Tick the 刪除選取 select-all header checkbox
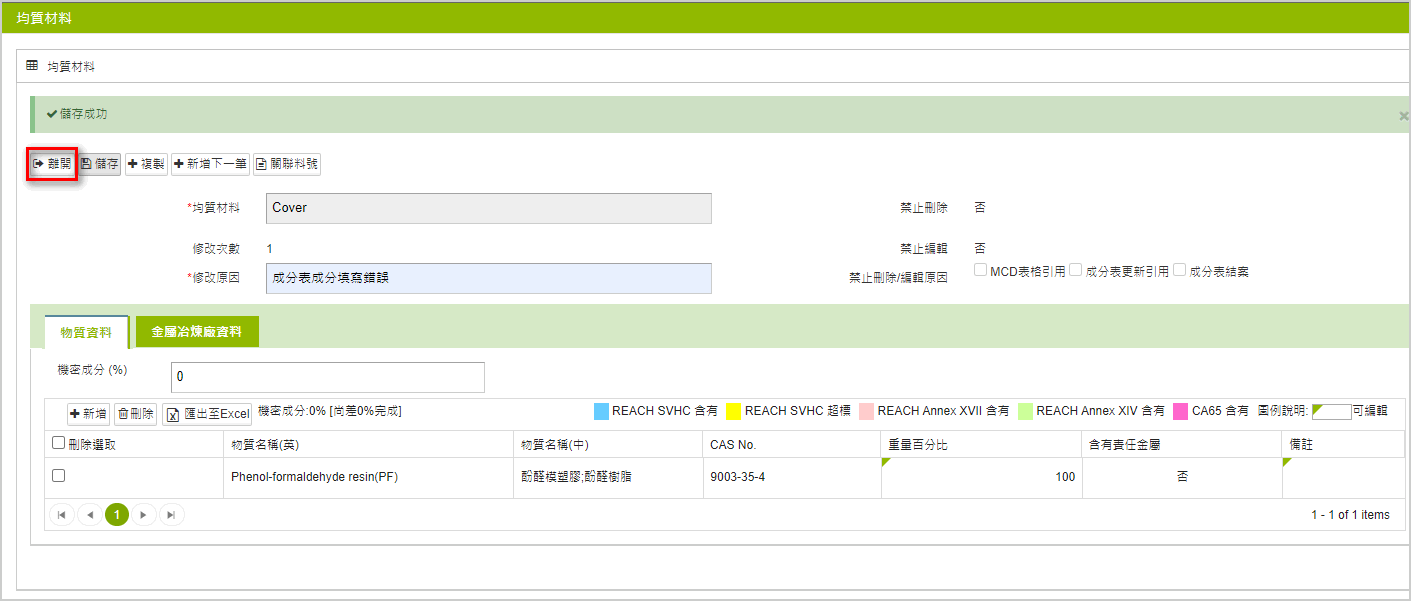The image size is (1411, 601). pyautogui.click(x=59, y=443)
